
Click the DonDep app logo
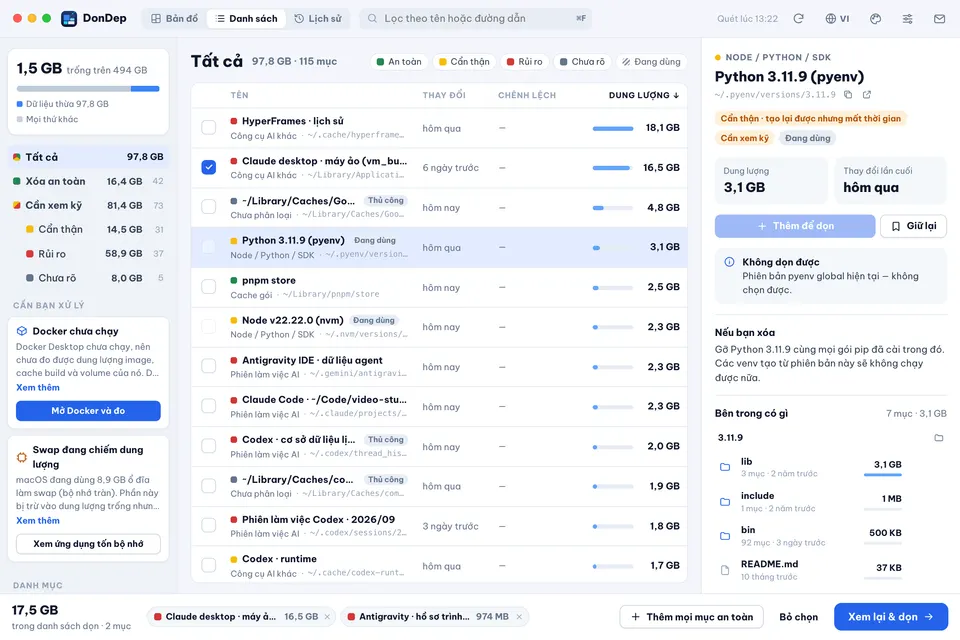[69, 18]
